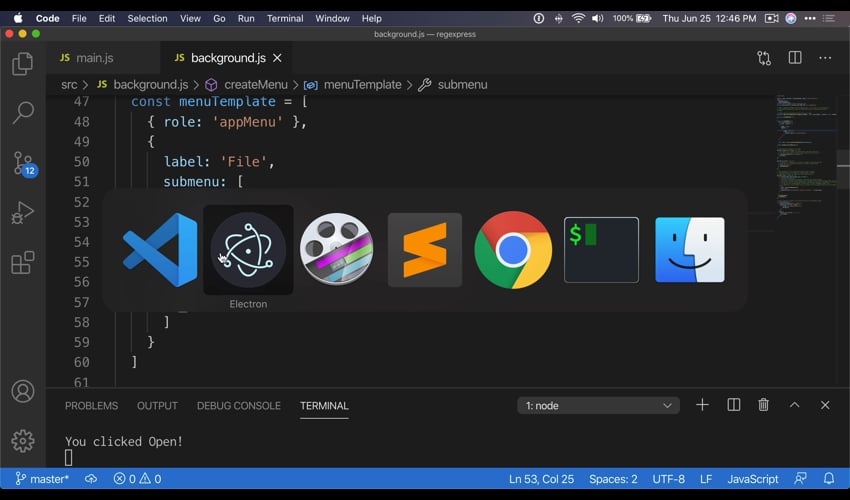
Task: Open the Go menu
Action: point(219,18)
